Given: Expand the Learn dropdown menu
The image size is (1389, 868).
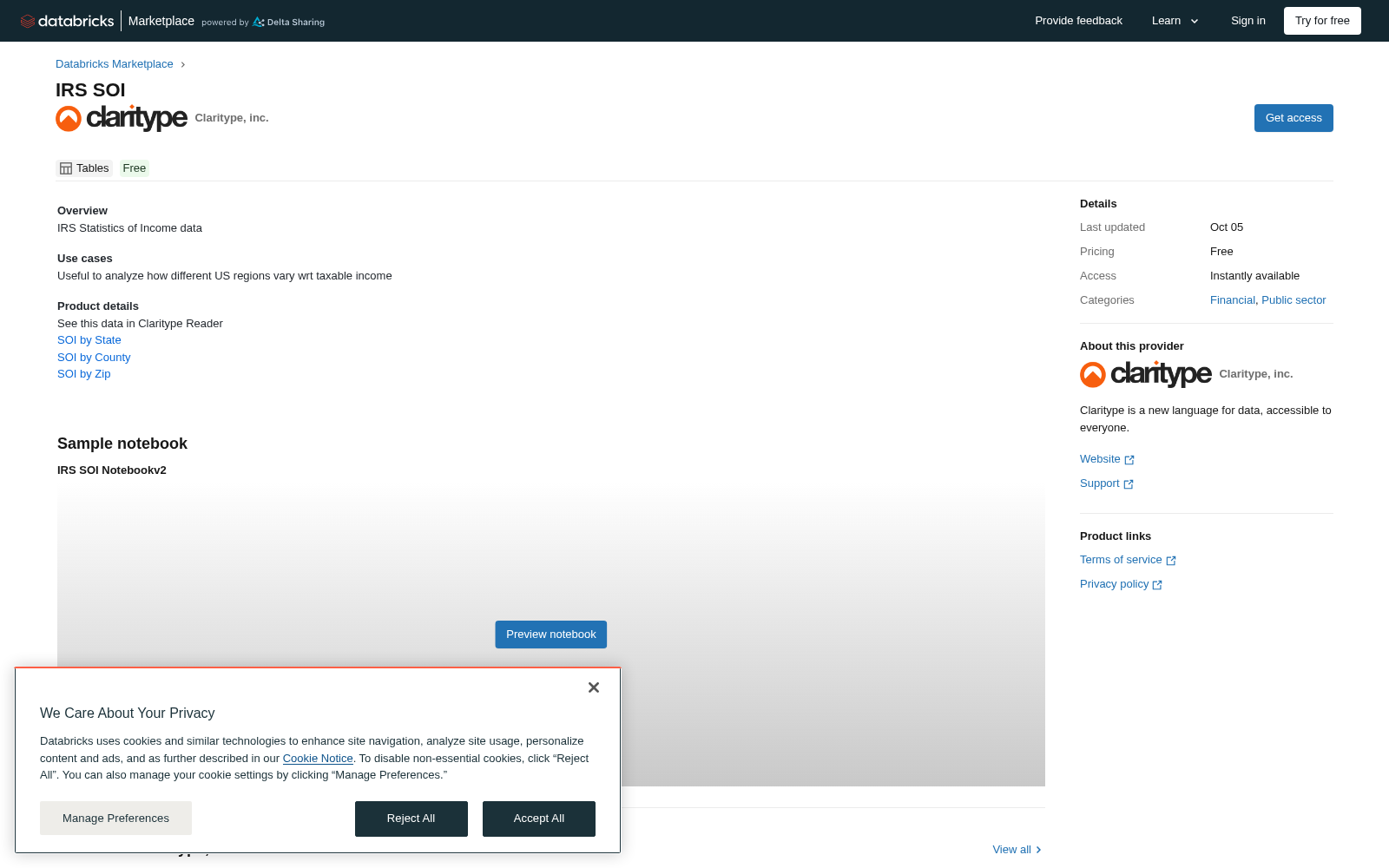Looking at the screenshot, I should pyautogui.click(x=1175, y=21).
